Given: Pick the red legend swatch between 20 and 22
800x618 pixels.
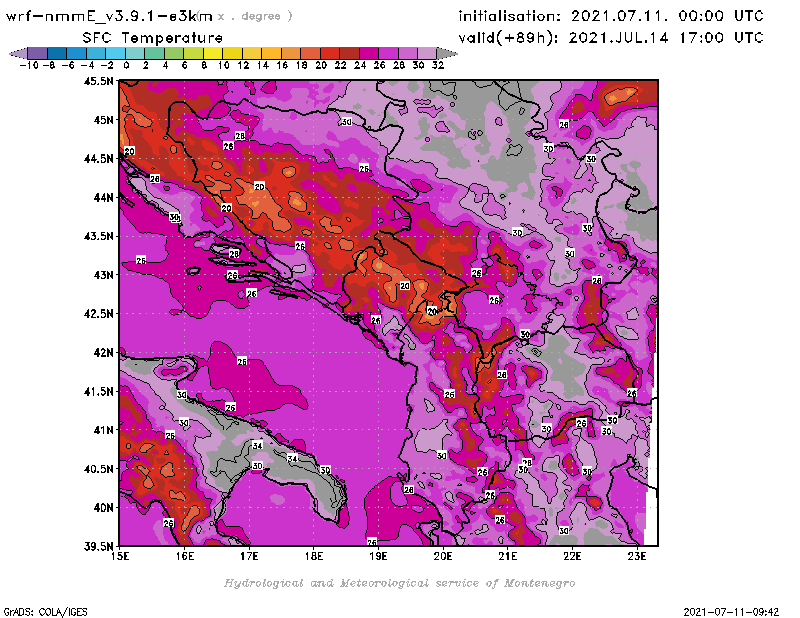Looking at the screenshot, I should 330,54.
